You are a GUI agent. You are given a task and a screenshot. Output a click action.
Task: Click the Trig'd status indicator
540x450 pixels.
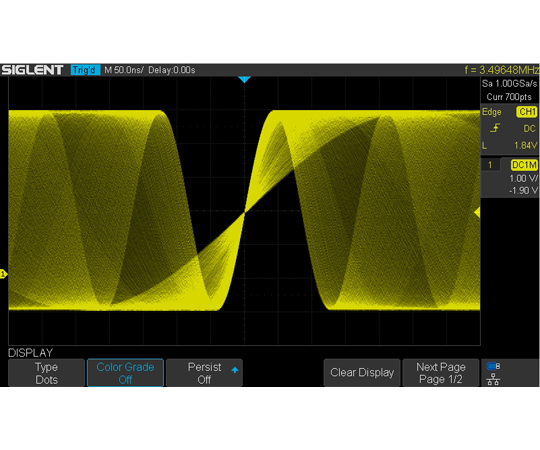[85, 70]
